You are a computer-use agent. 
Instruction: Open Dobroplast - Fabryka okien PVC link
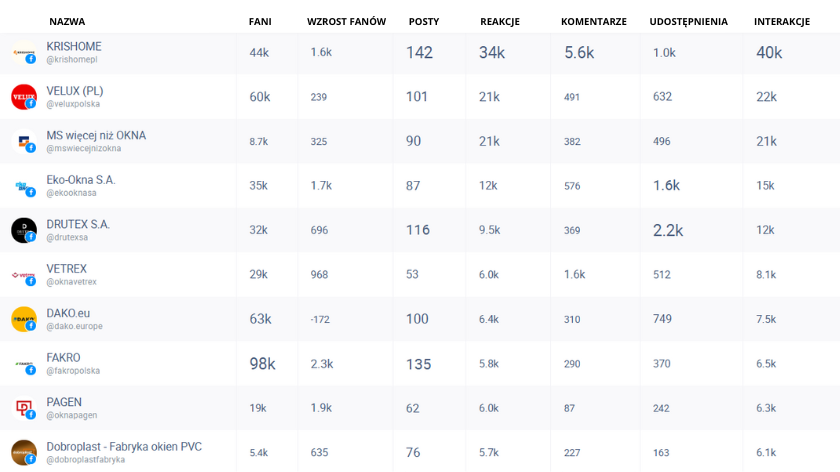point(124,447)
